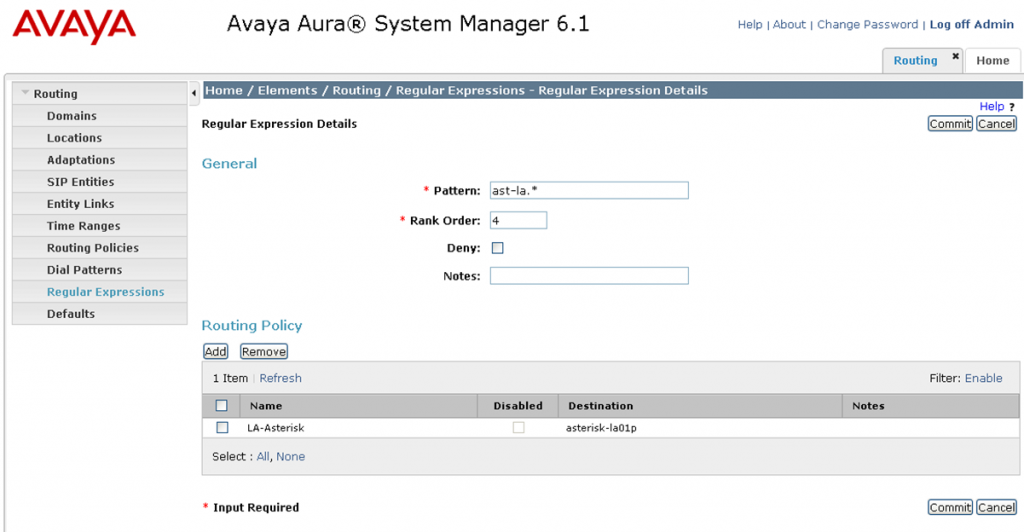Click the Select None link
The height and width of the screenshot is (532, 1024).
(x=291, y=456)
